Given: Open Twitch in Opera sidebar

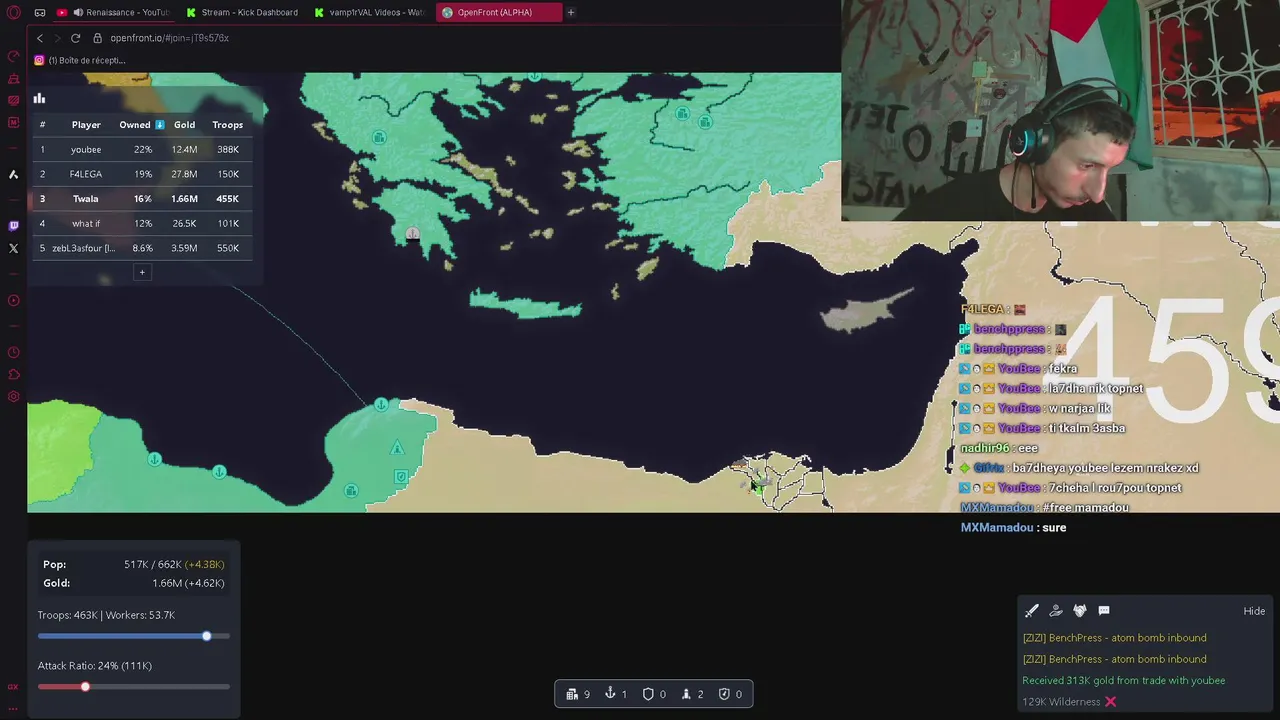Looking at the screenshot, I should click(13, 226).
